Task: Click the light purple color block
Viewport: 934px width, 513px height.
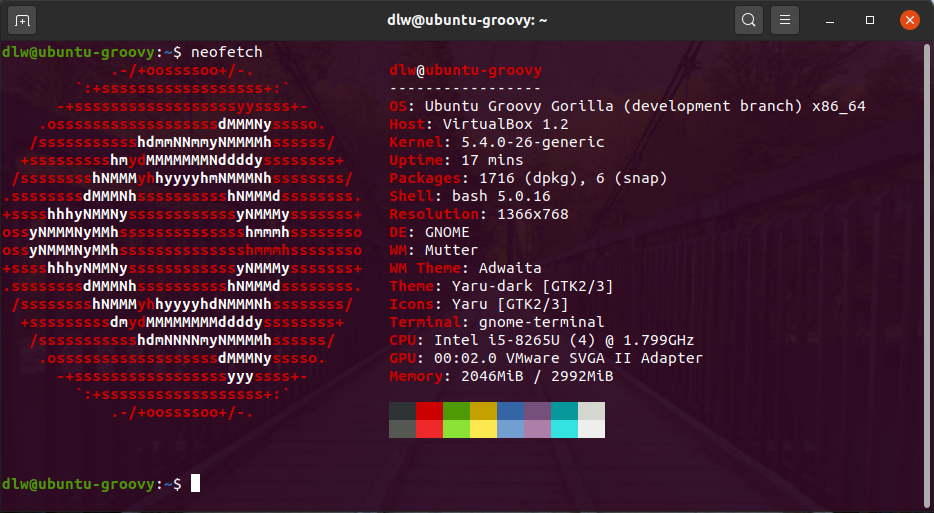Action: pos(537,429)
